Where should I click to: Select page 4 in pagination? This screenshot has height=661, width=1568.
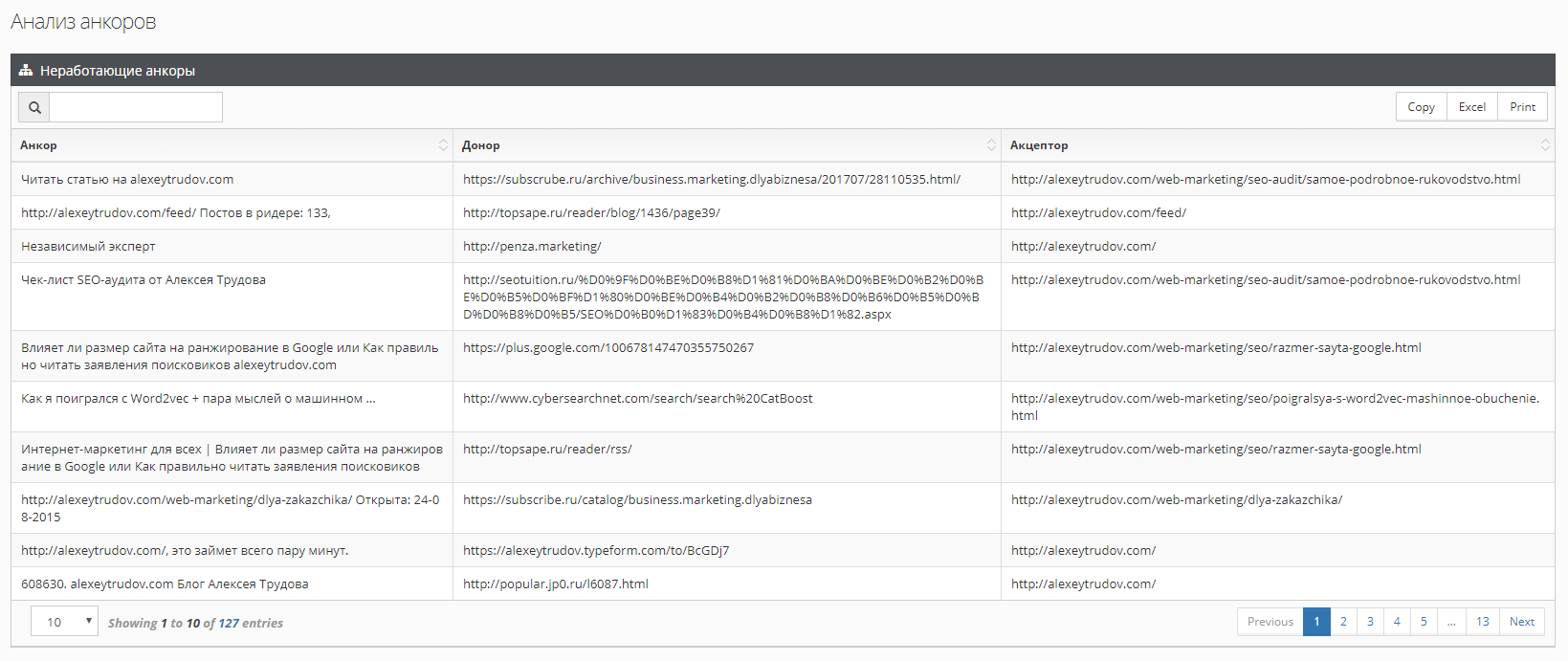click(1397, 622)
